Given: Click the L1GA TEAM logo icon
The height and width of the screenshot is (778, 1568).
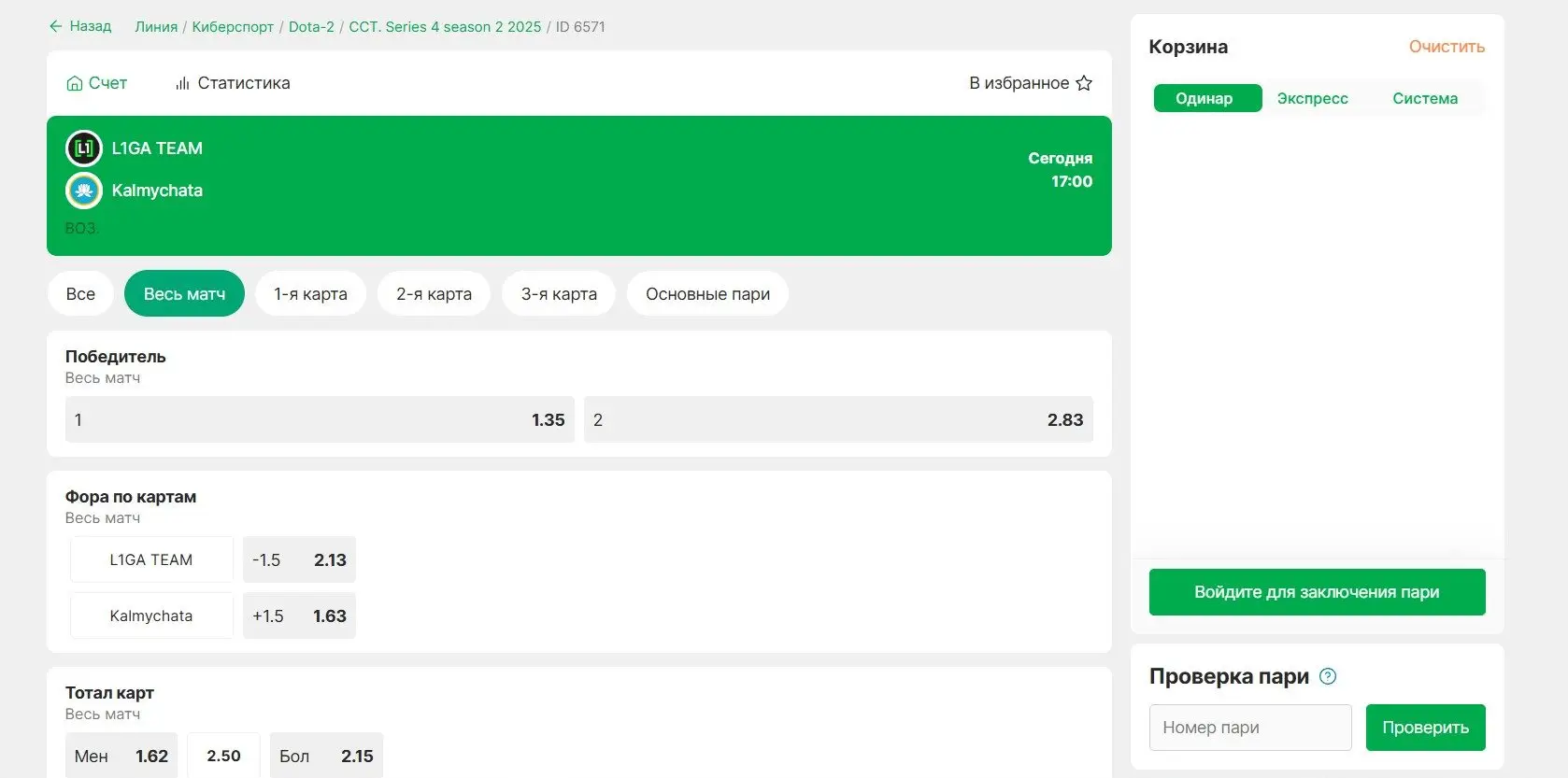Looking at the screenshot, I should tap(84, 149).
